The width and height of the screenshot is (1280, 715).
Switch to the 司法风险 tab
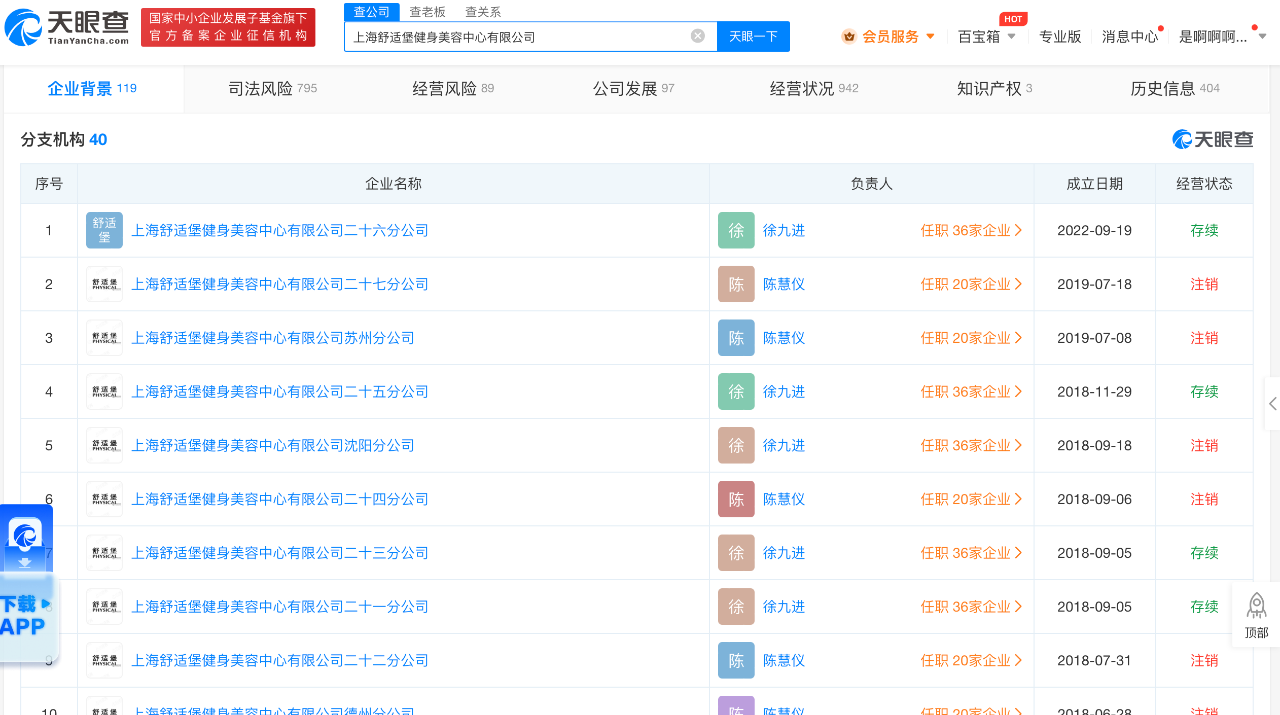(x=272, y=88)
